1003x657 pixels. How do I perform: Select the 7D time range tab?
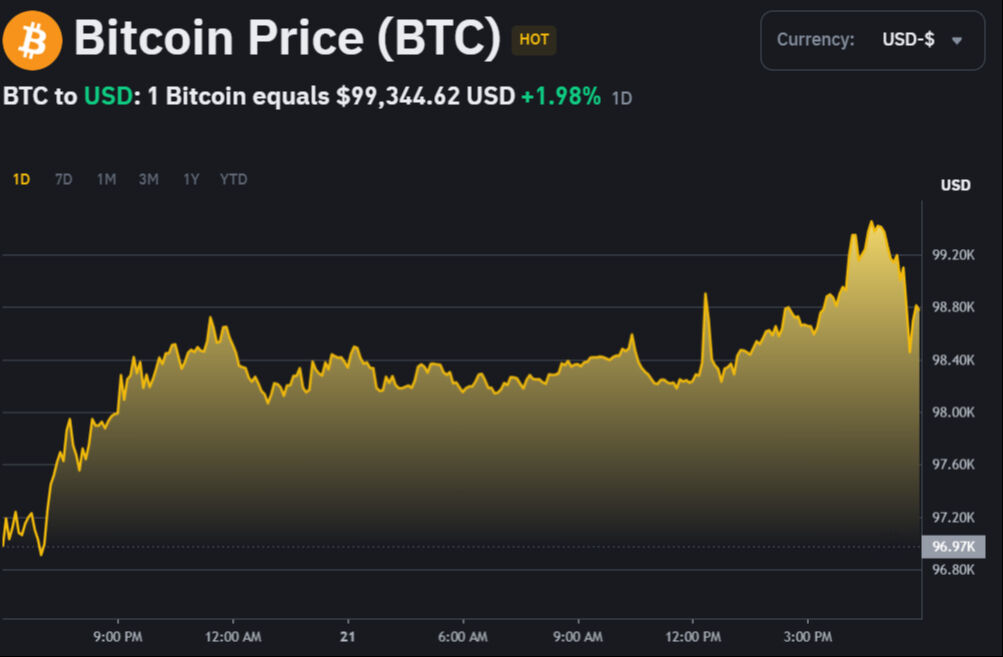[x=63, y=178]
